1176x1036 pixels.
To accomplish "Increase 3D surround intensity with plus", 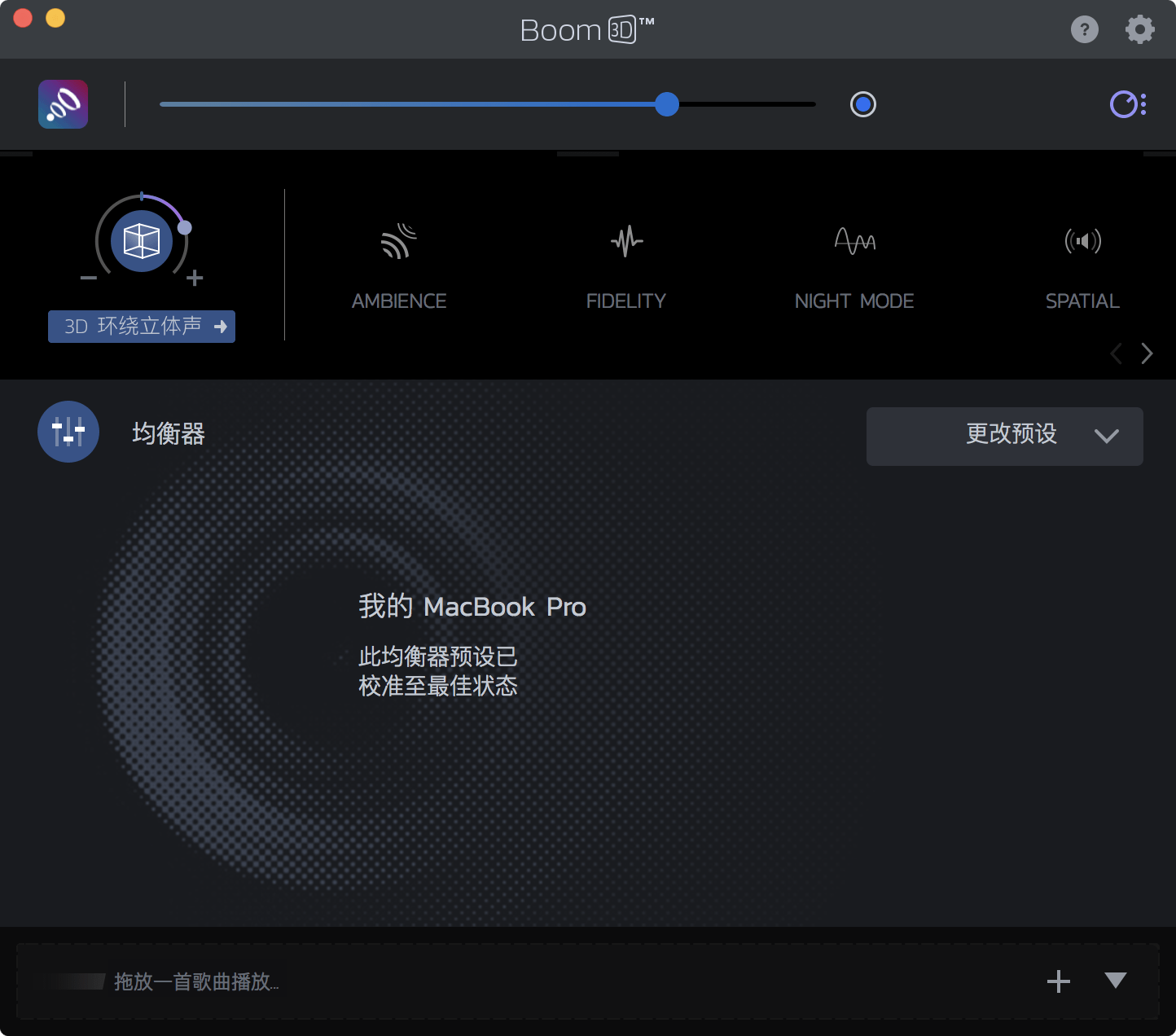I will click(x=195, y=279).
